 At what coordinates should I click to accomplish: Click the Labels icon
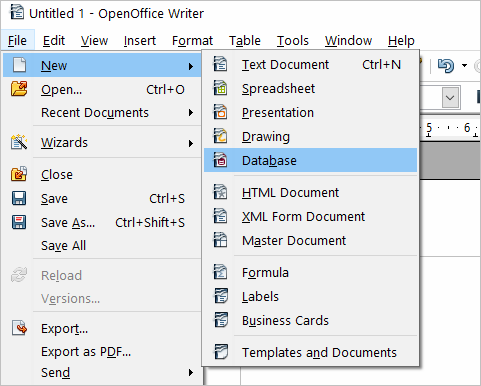point(220,296)
